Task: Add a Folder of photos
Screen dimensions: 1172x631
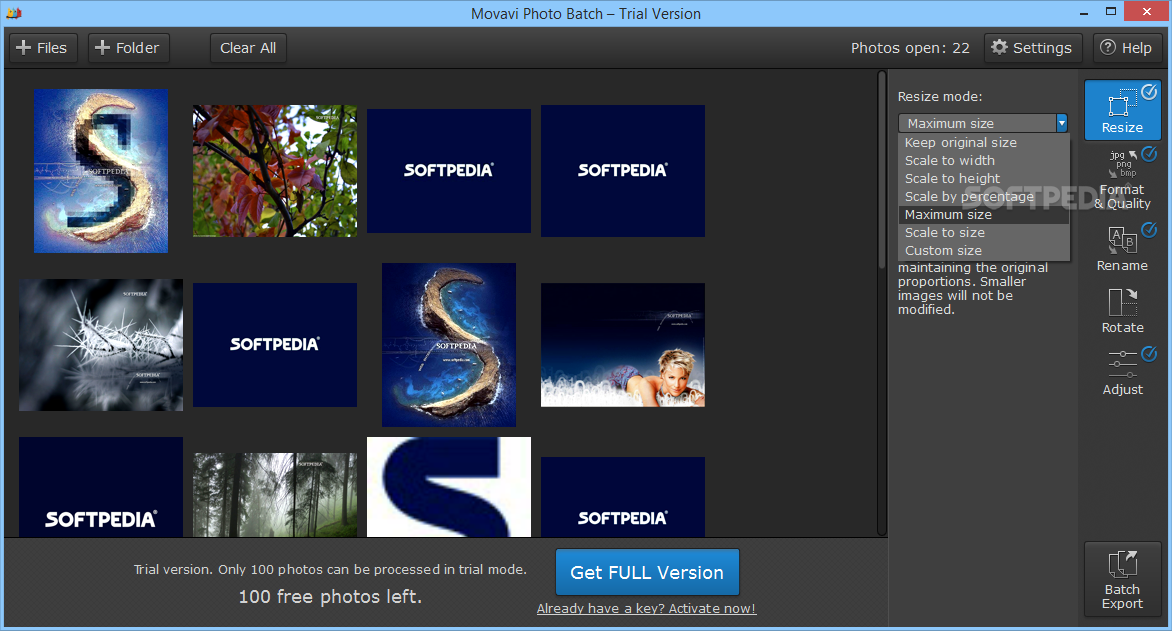Action: coord(128,48)
